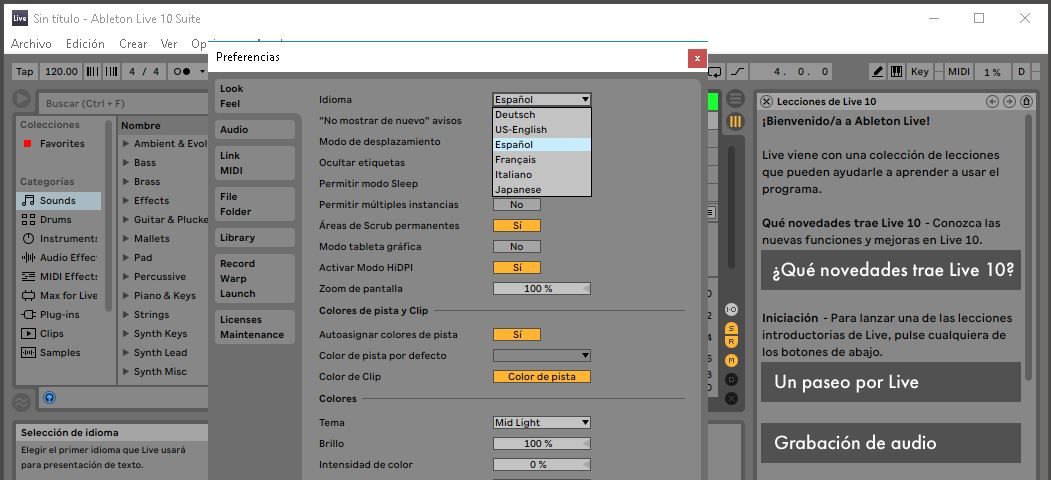Click the Clips category icon

(x=28, y=333)
